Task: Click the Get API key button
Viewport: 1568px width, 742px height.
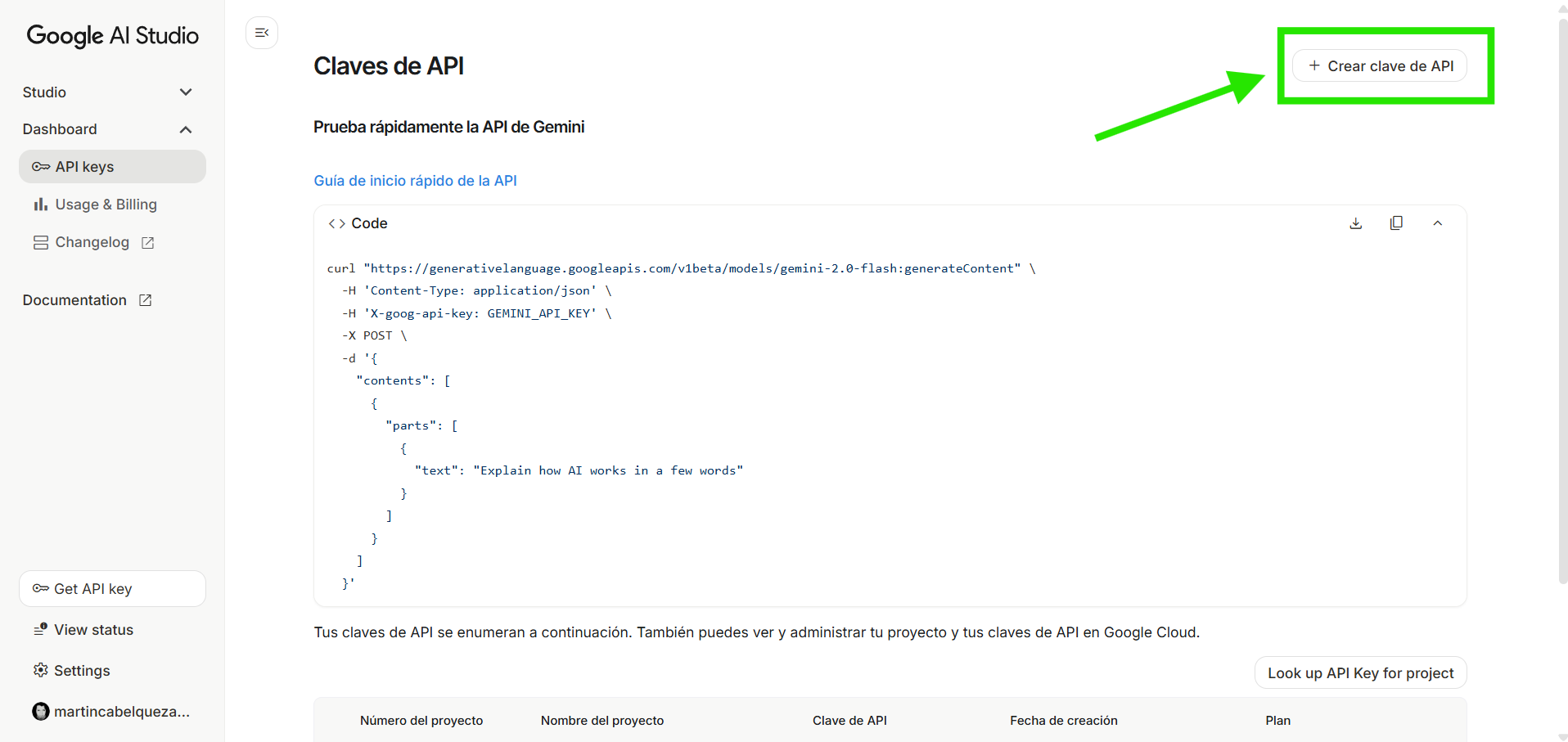Action: coord(112,589)
